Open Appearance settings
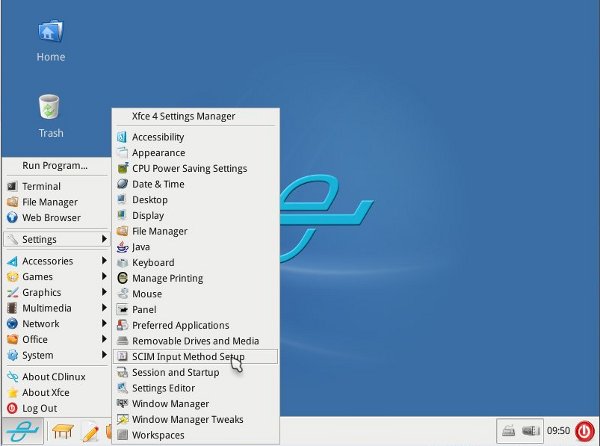 196,153
